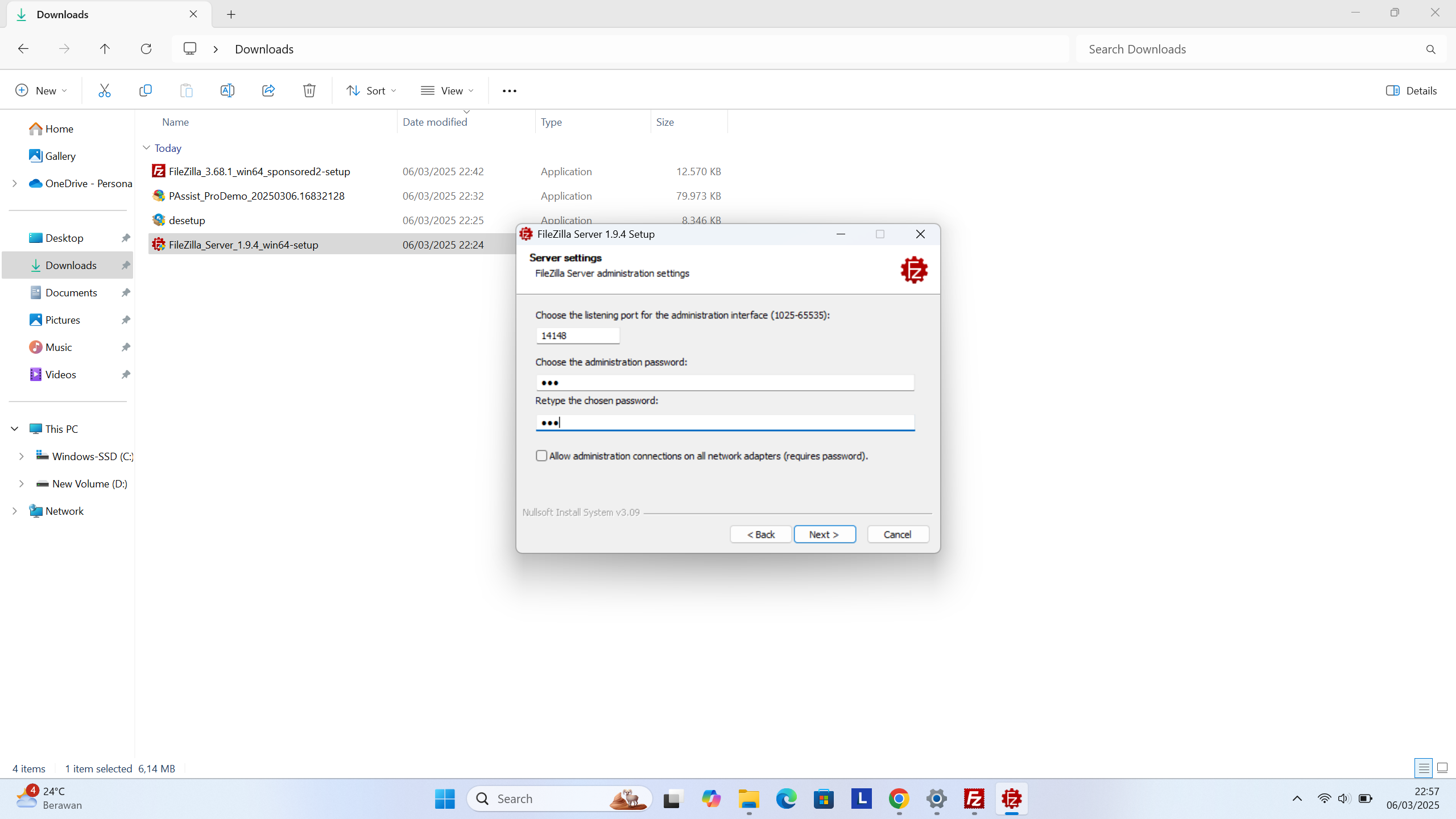
Task: Click the search magnifier icon in Explorer
Action: (x=1430, y=49)
